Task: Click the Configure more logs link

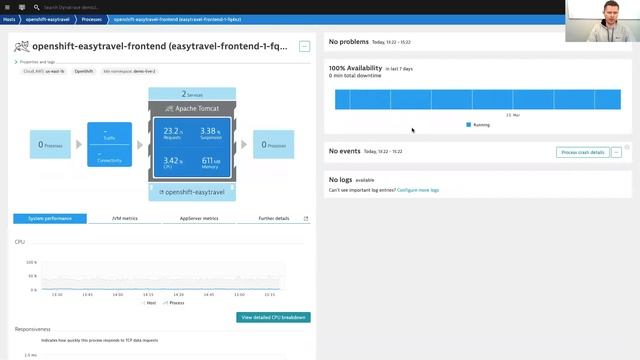Action: 418,190
